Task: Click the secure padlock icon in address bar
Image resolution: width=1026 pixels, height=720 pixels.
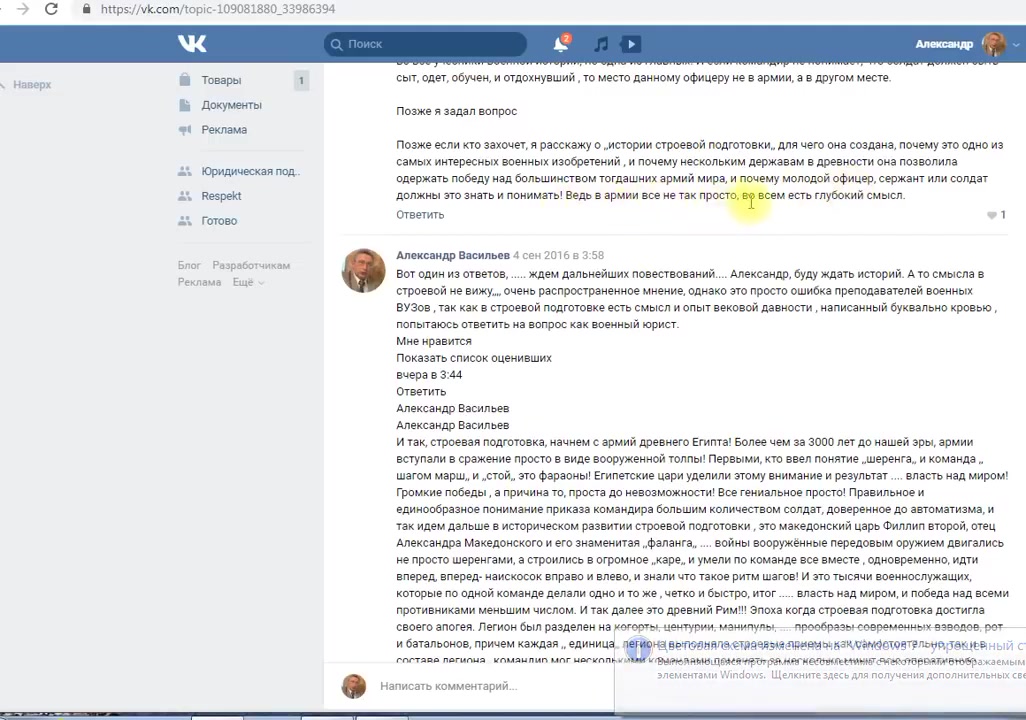Action: coord(86,9)
